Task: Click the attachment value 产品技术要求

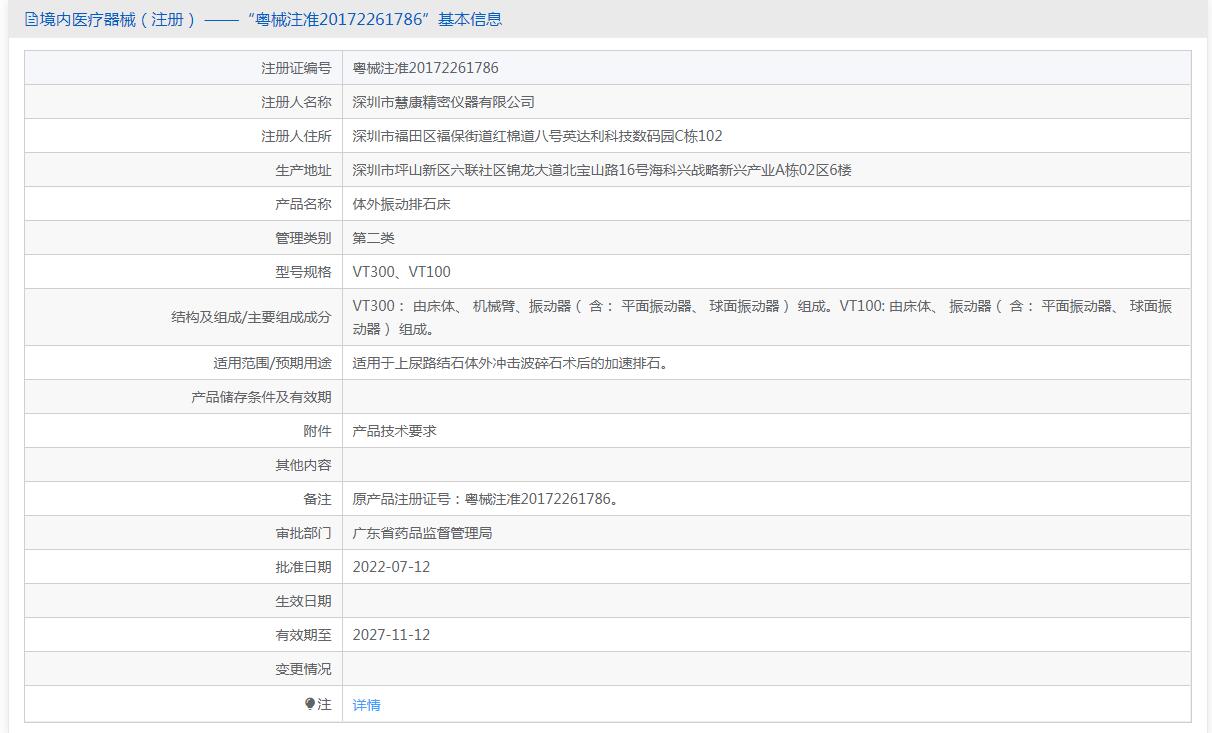Action: (394, 431)
